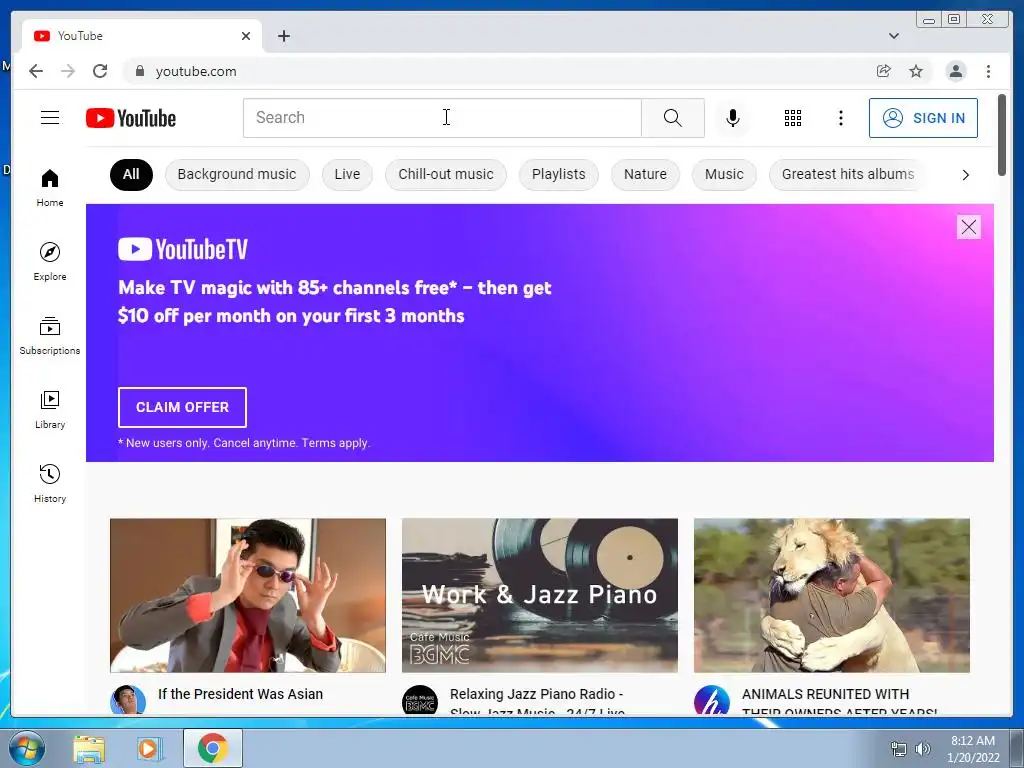Screen dimensions: 1024x768
Task: Select Greatest hits albums chip
Action: (848, 174)
